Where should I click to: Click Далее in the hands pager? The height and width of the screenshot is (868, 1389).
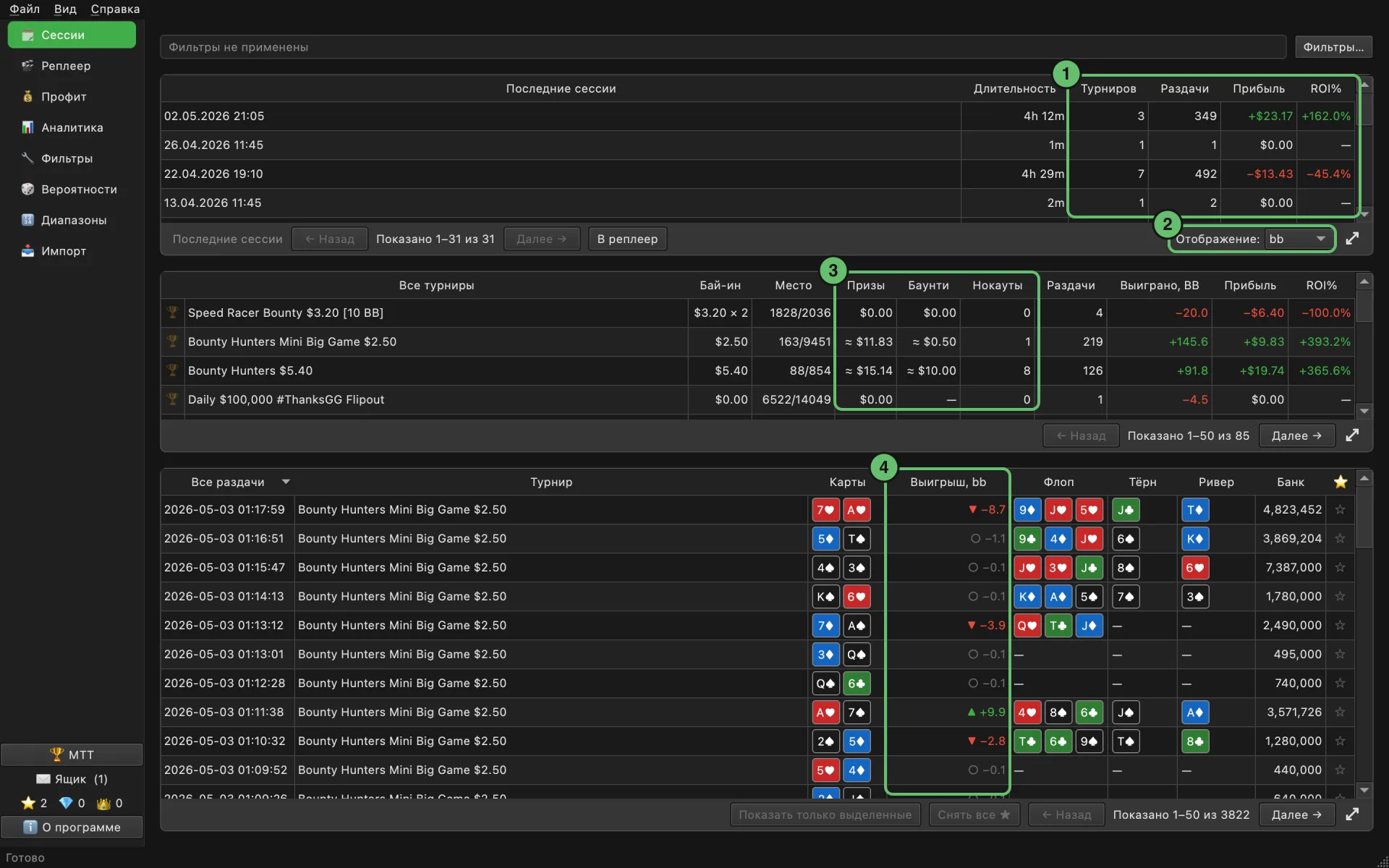tap(1296, 814)
